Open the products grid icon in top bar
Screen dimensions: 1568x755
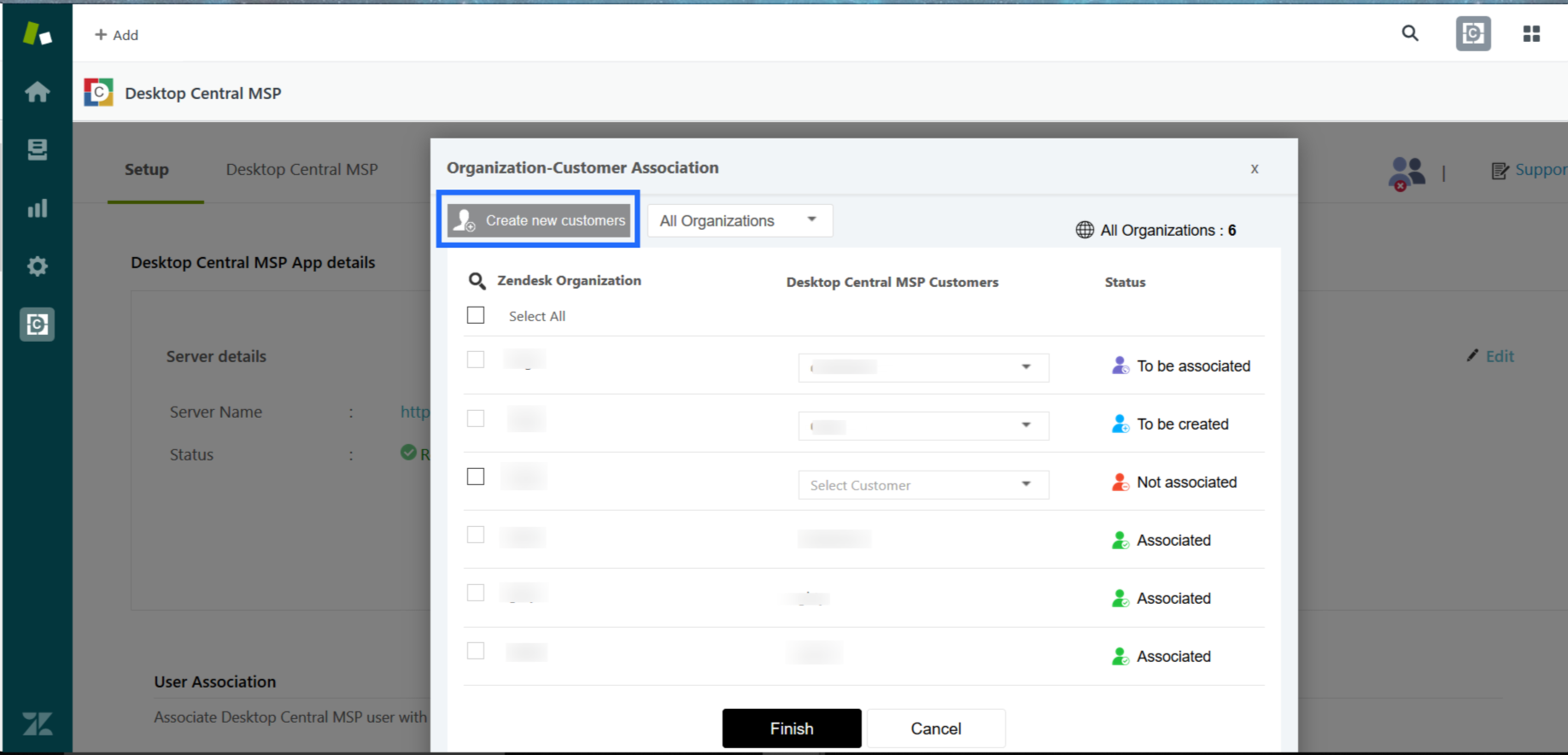1531,33
